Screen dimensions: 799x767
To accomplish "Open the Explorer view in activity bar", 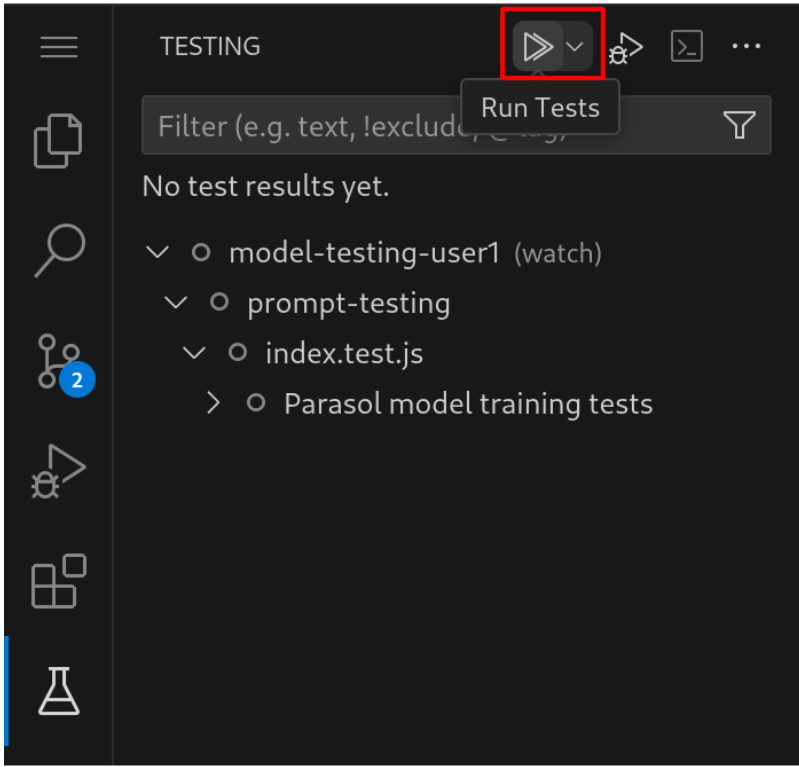I will pyautogui.click(x=59, y=141).
